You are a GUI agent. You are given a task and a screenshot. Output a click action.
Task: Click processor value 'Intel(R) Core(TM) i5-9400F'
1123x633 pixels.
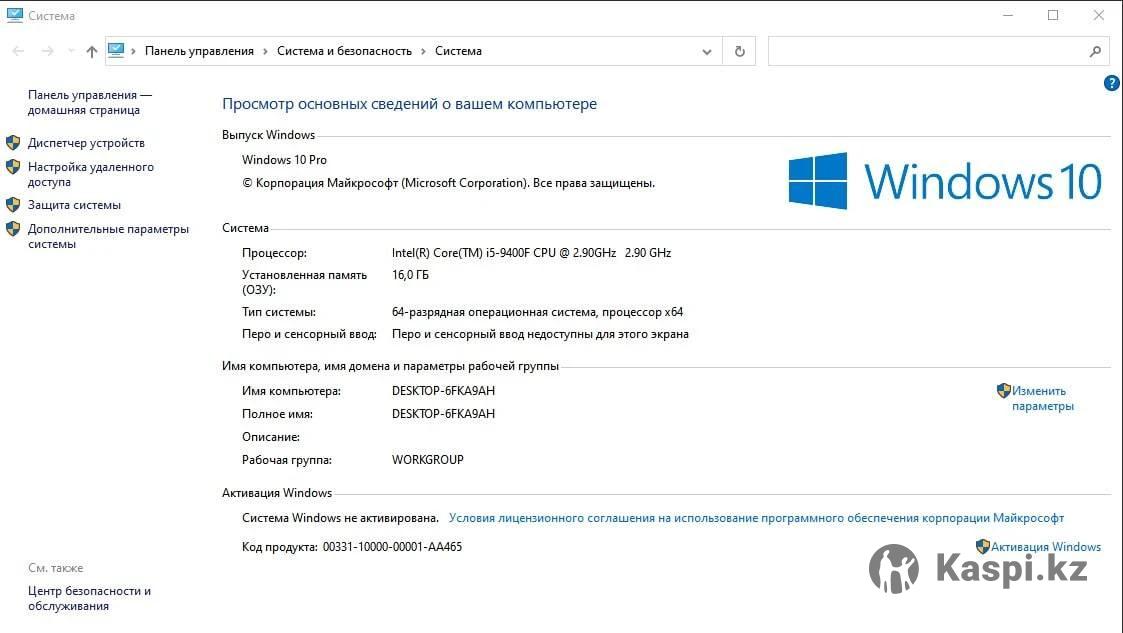click(531, 253)
